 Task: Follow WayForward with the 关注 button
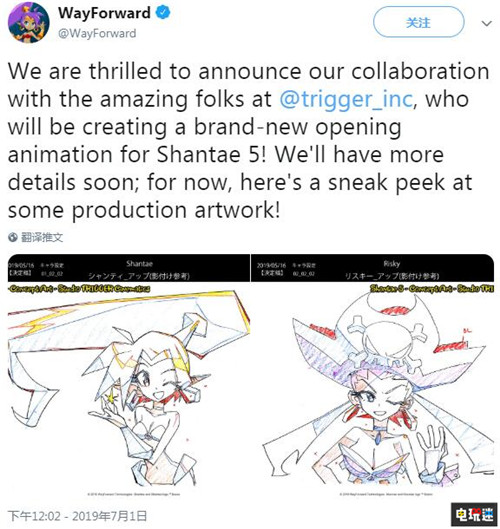click(x=418, y=22)
